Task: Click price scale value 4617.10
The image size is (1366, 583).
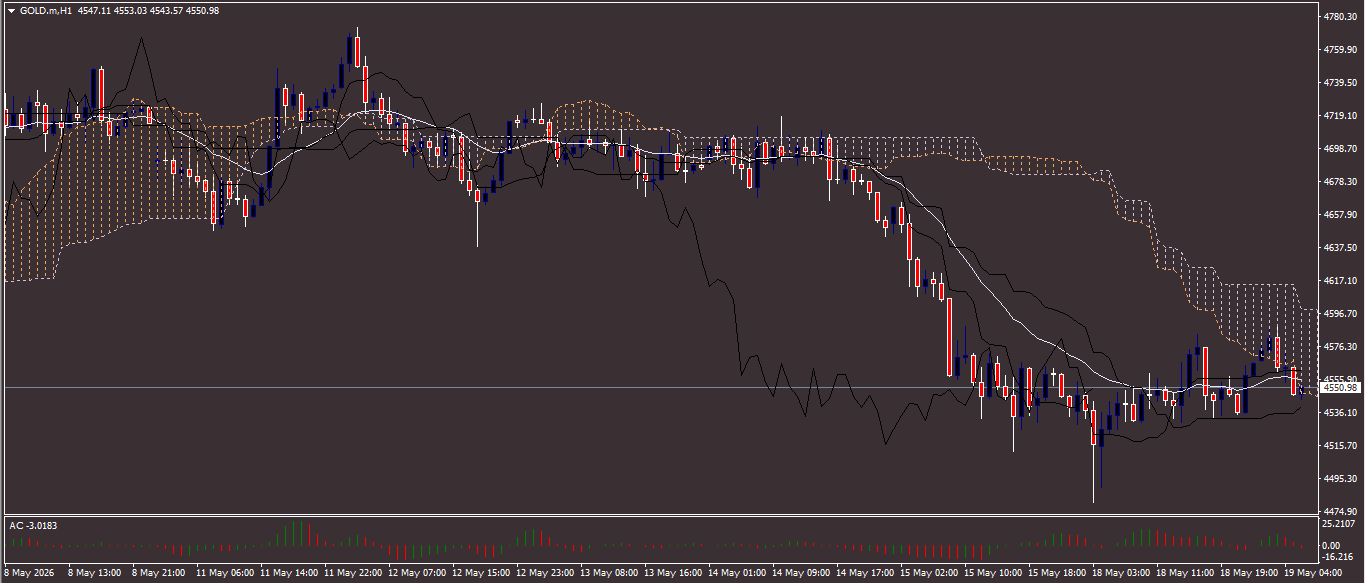Action: [x=1338, y=281]
